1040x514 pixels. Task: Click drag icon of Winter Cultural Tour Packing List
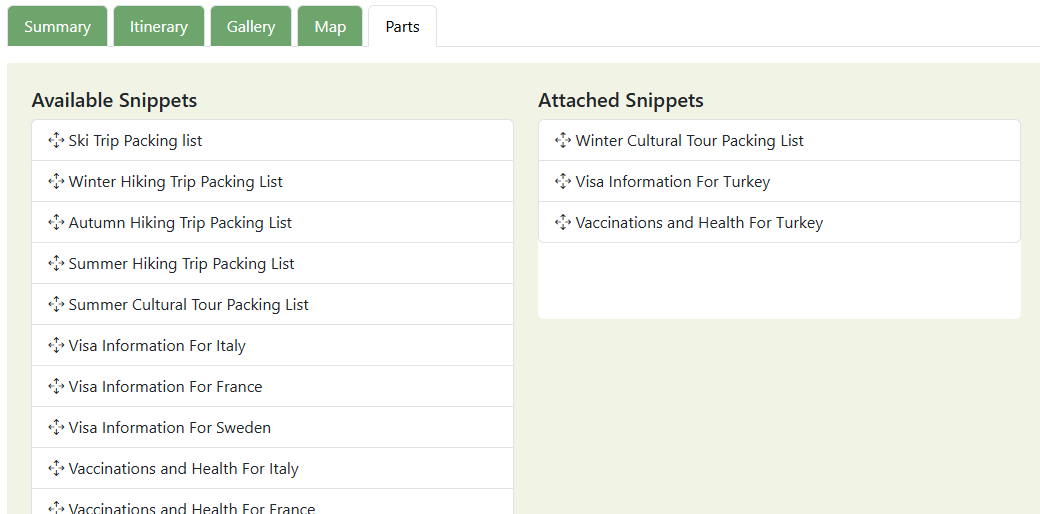[563, 140]
